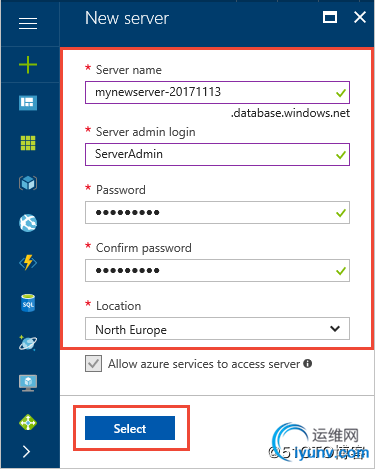The height and width of the screenshot is (469, 375).
Task: Open the Location dropdown showing North Europe
Action: coord(217,329)
